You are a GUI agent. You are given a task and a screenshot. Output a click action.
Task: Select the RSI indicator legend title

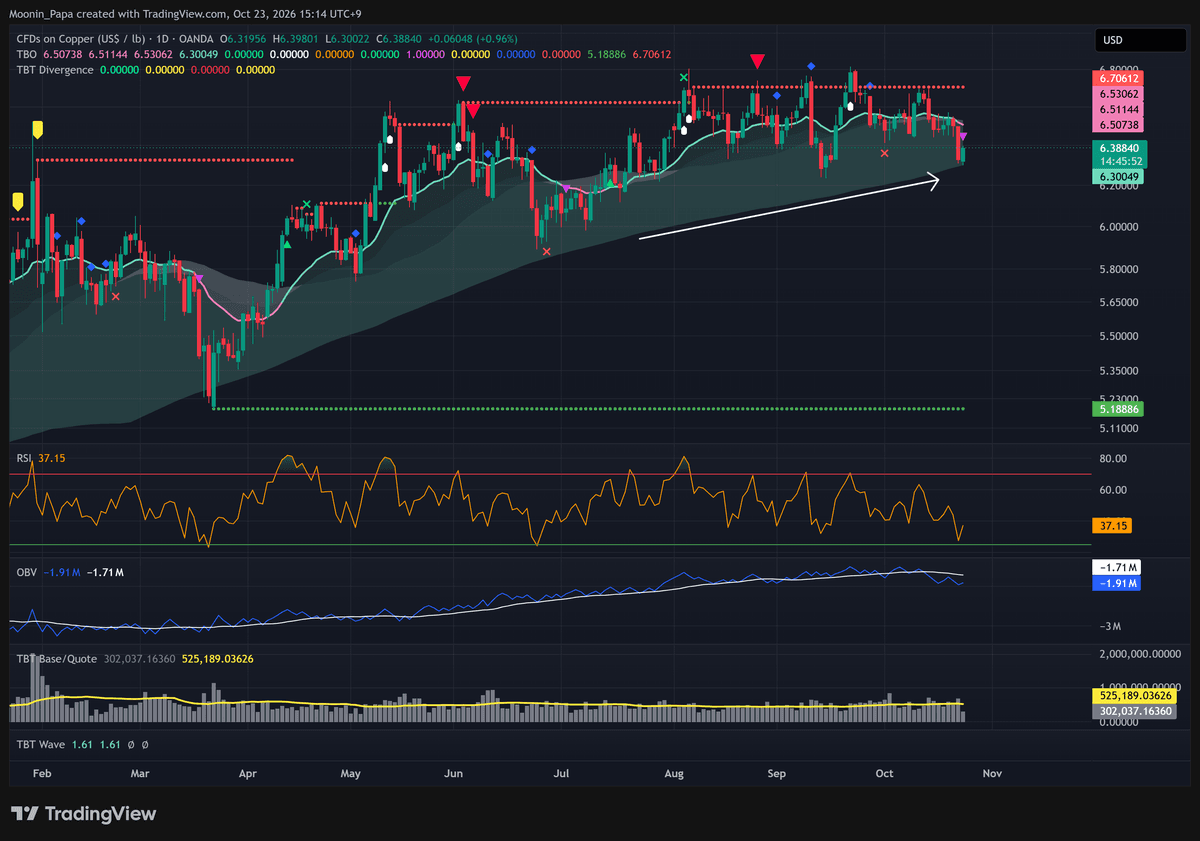(x=25, y=457)
